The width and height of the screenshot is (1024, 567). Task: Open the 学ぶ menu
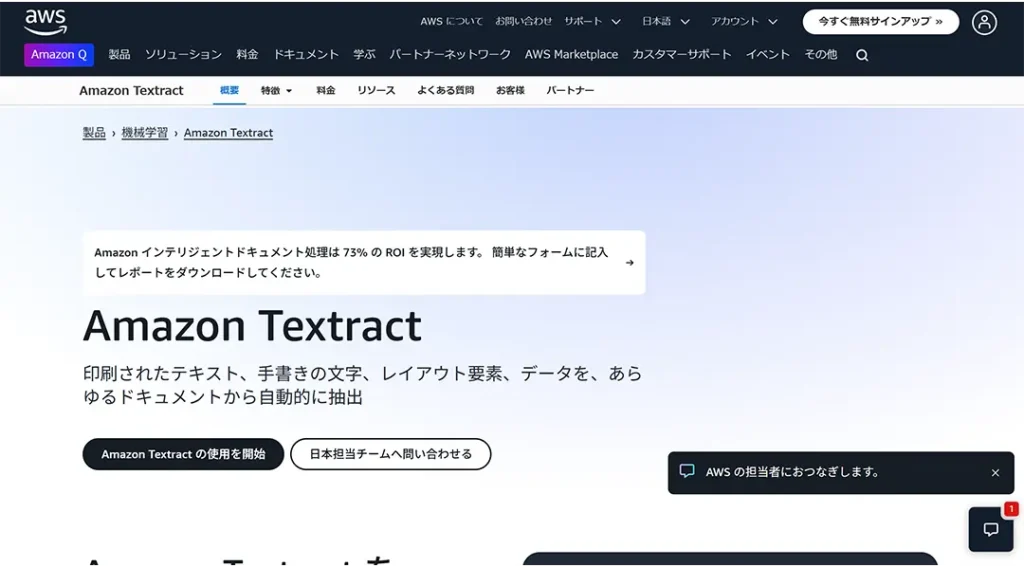pyautogui.click(x=364, y=55)
